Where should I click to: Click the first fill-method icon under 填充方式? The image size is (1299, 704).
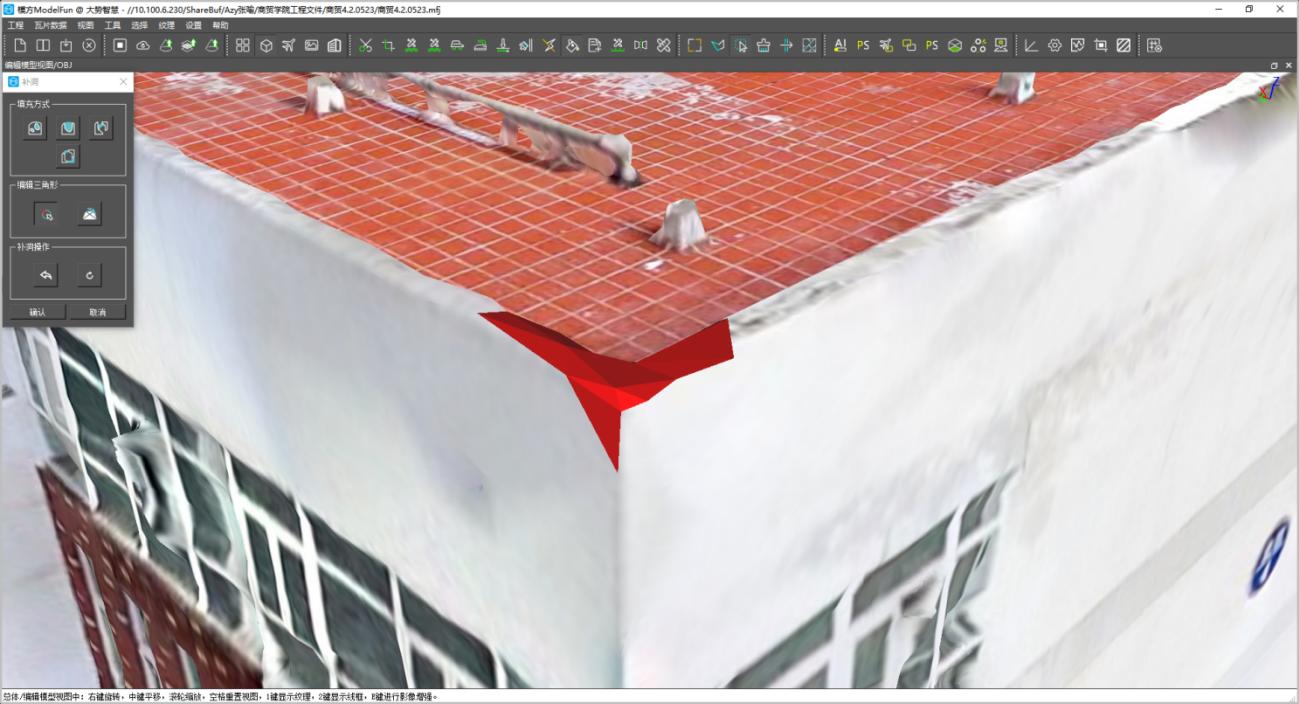[x=35, y=128]
